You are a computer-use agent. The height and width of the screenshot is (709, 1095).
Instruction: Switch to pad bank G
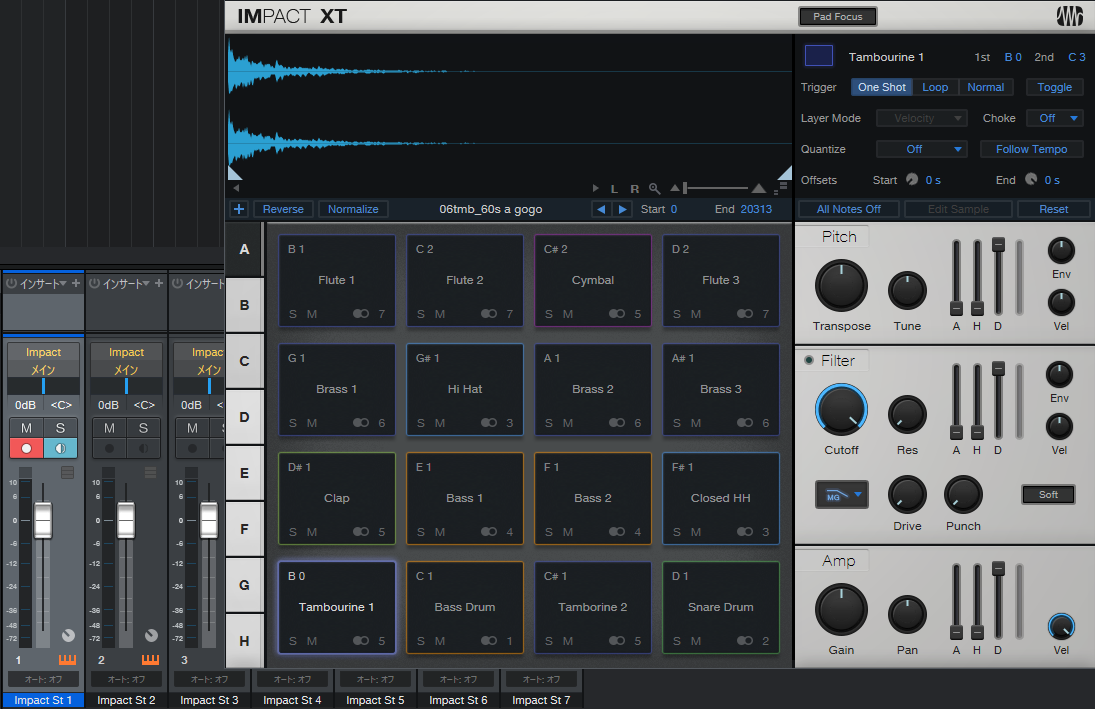click(244, 585)
